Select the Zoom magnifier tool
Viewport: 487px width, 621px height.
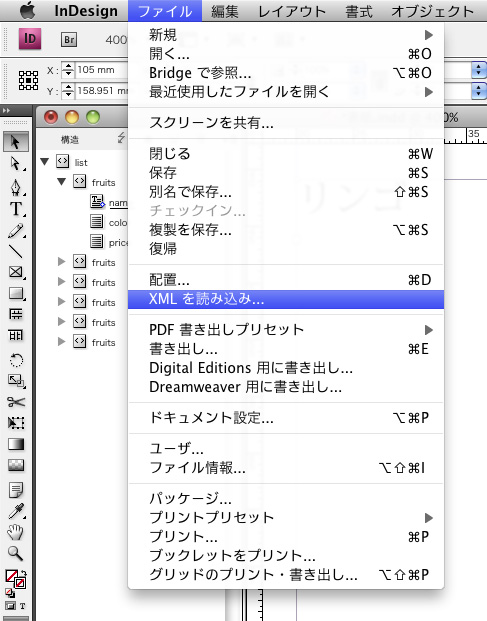coord(15,553)
